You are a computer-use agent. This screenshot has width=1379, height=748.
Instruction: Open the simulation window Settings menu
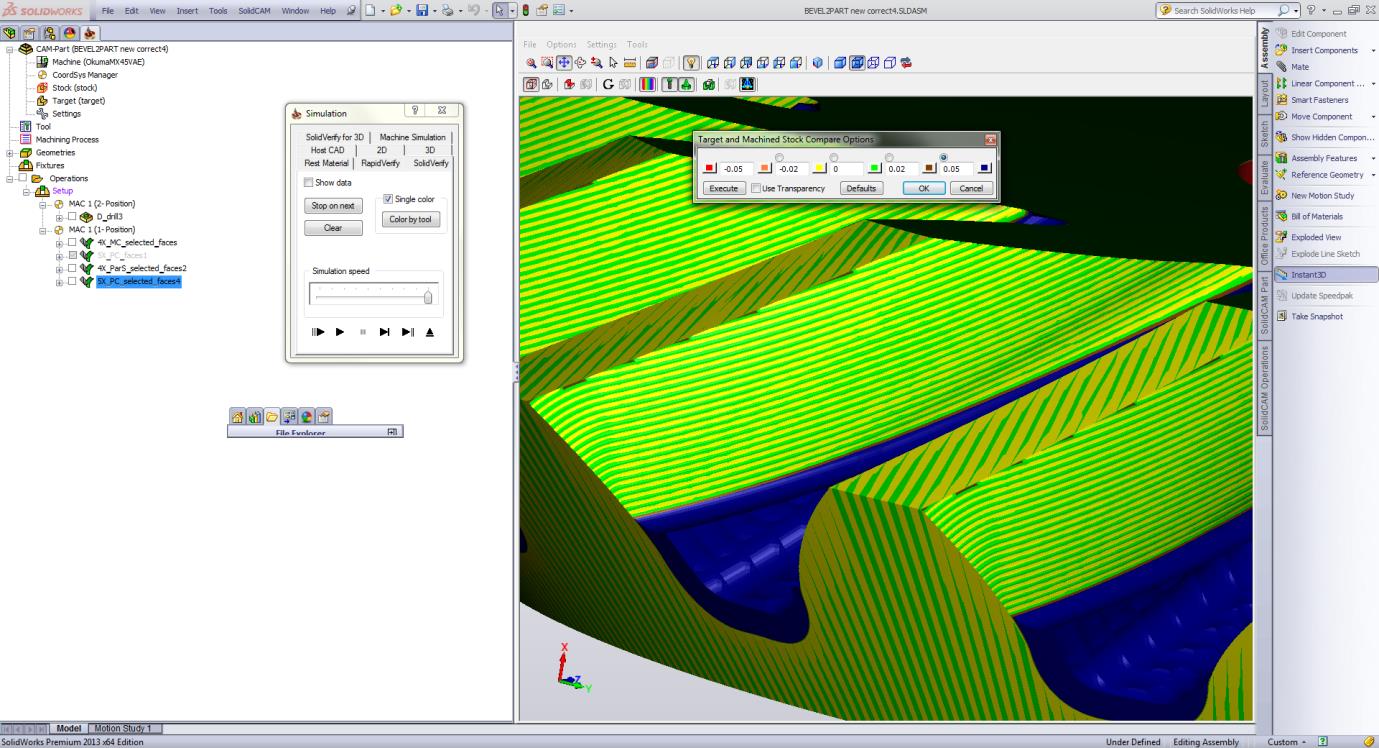click(x=602, y=44)
